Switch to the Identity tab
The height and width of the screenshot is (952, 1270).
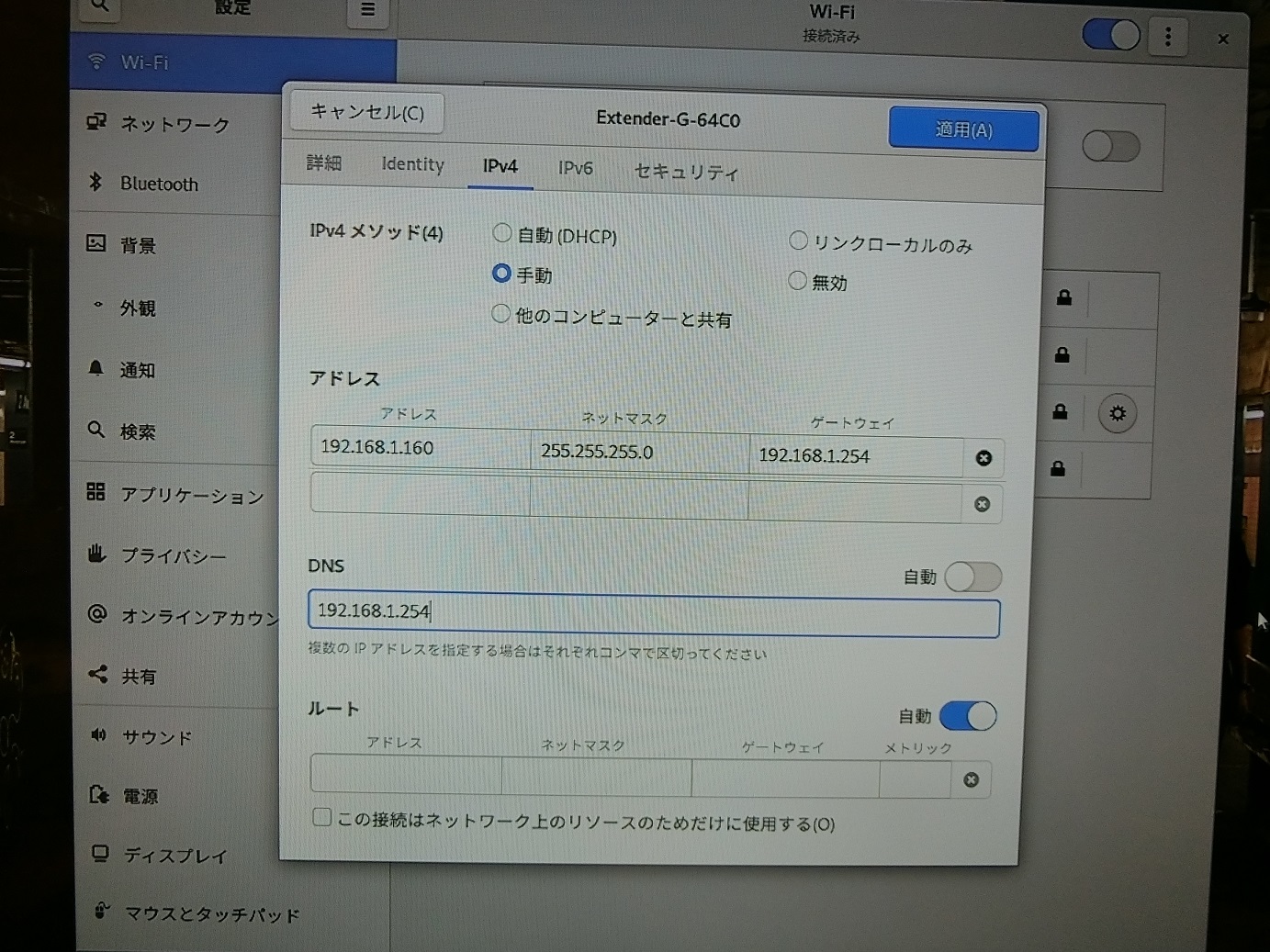tap(412, 164)
